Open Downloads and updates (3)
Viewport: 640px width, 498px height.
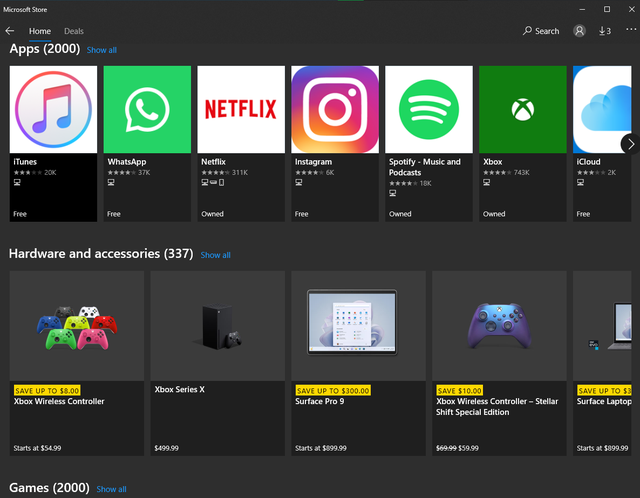(x=605, y=31)
